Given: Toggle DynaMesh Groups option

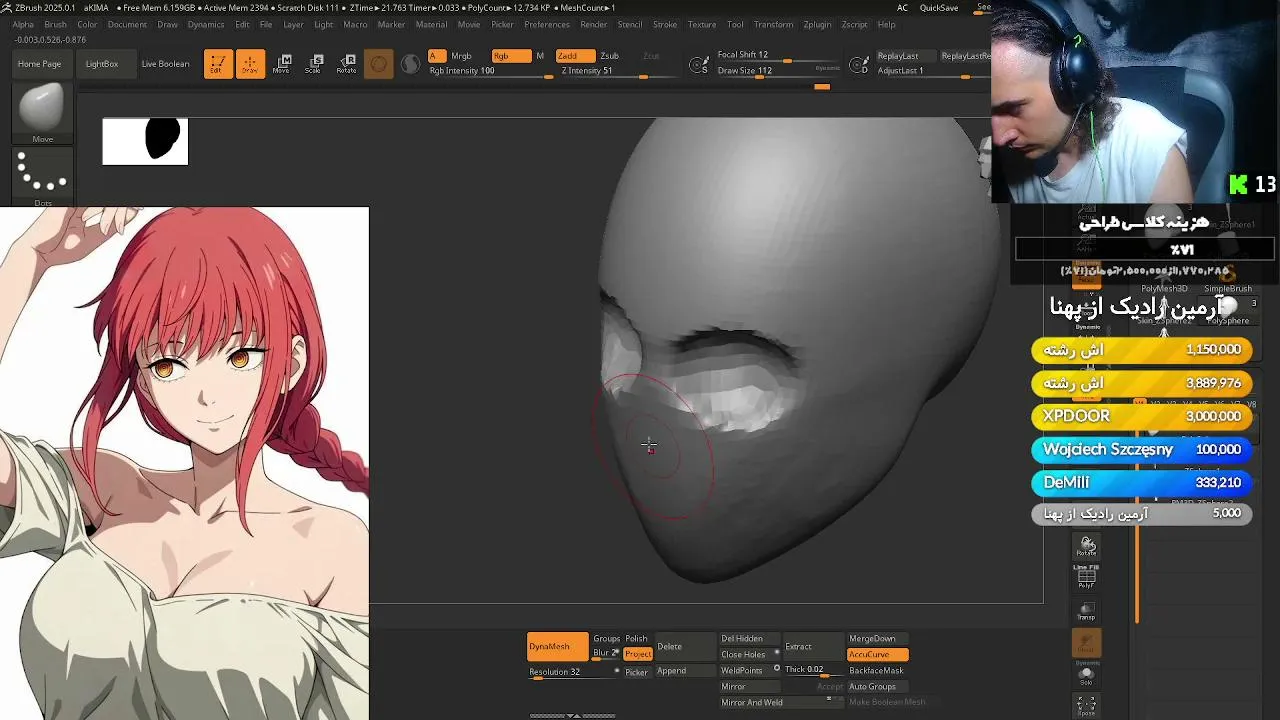Looking at the screenshot, I should (606, 639).
